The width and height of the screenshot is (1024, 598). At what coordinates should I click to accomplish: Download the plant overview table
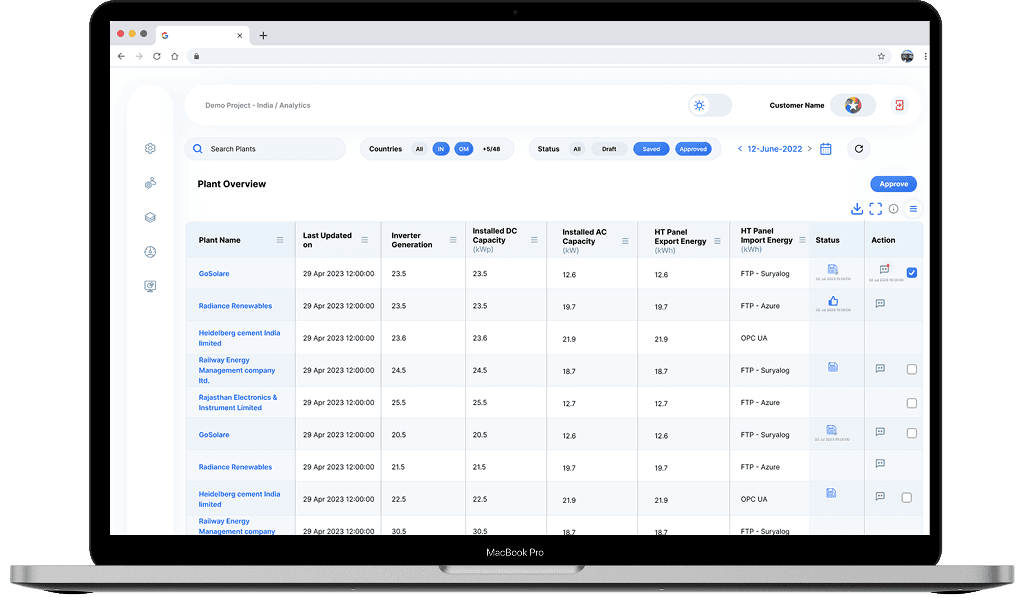(x=857, y=209)
